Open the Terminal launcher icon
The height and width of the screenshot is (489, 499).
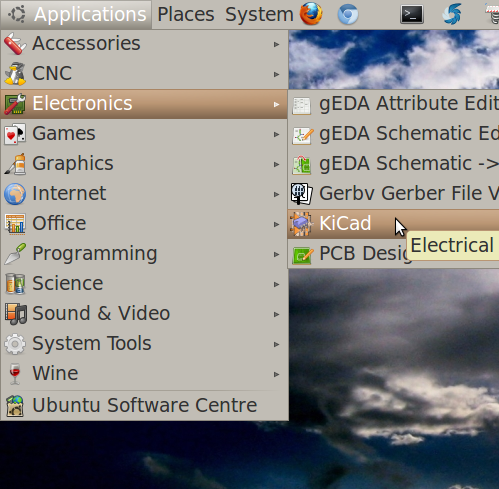pyautogui.click(x=412, y=14)
